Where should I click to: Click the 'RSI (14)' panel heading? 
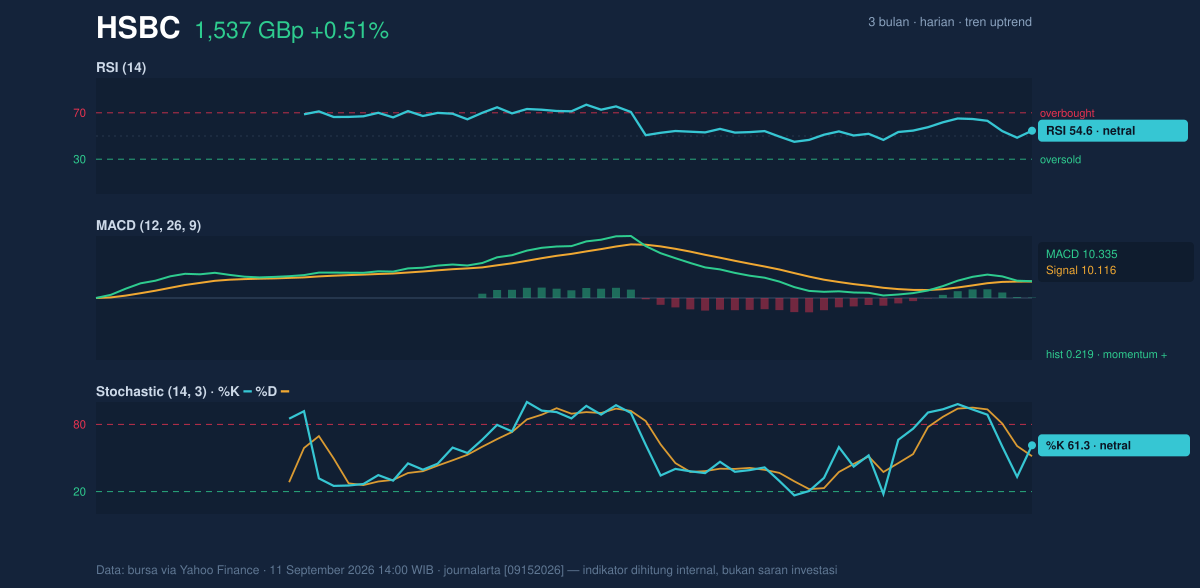(121, 67)
